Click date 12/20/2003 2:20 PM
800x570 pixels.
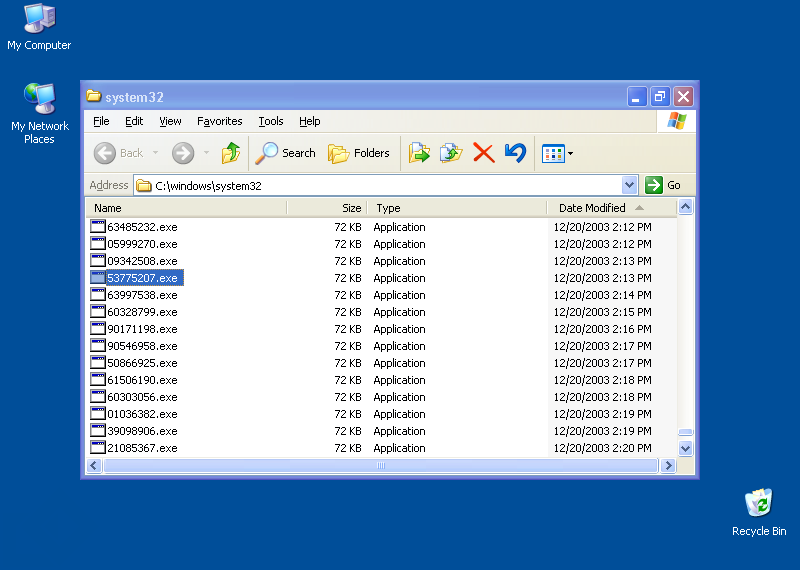[x=603, y=448]
